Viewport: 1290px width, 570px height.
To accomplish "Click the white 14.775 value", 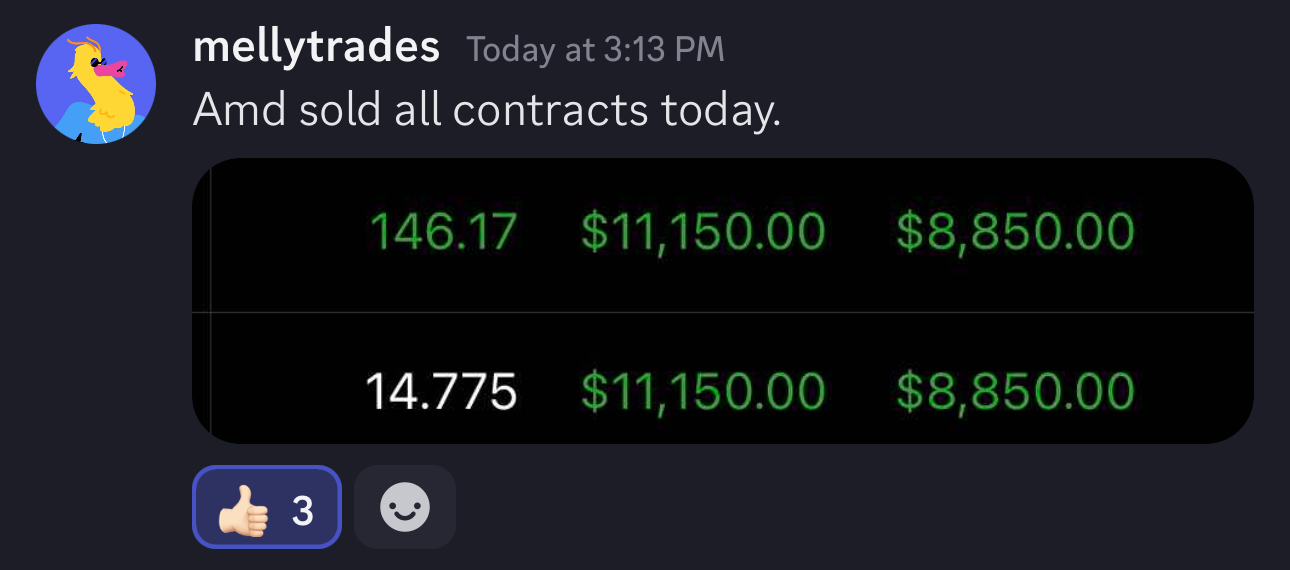I will (x=441, y=391).
